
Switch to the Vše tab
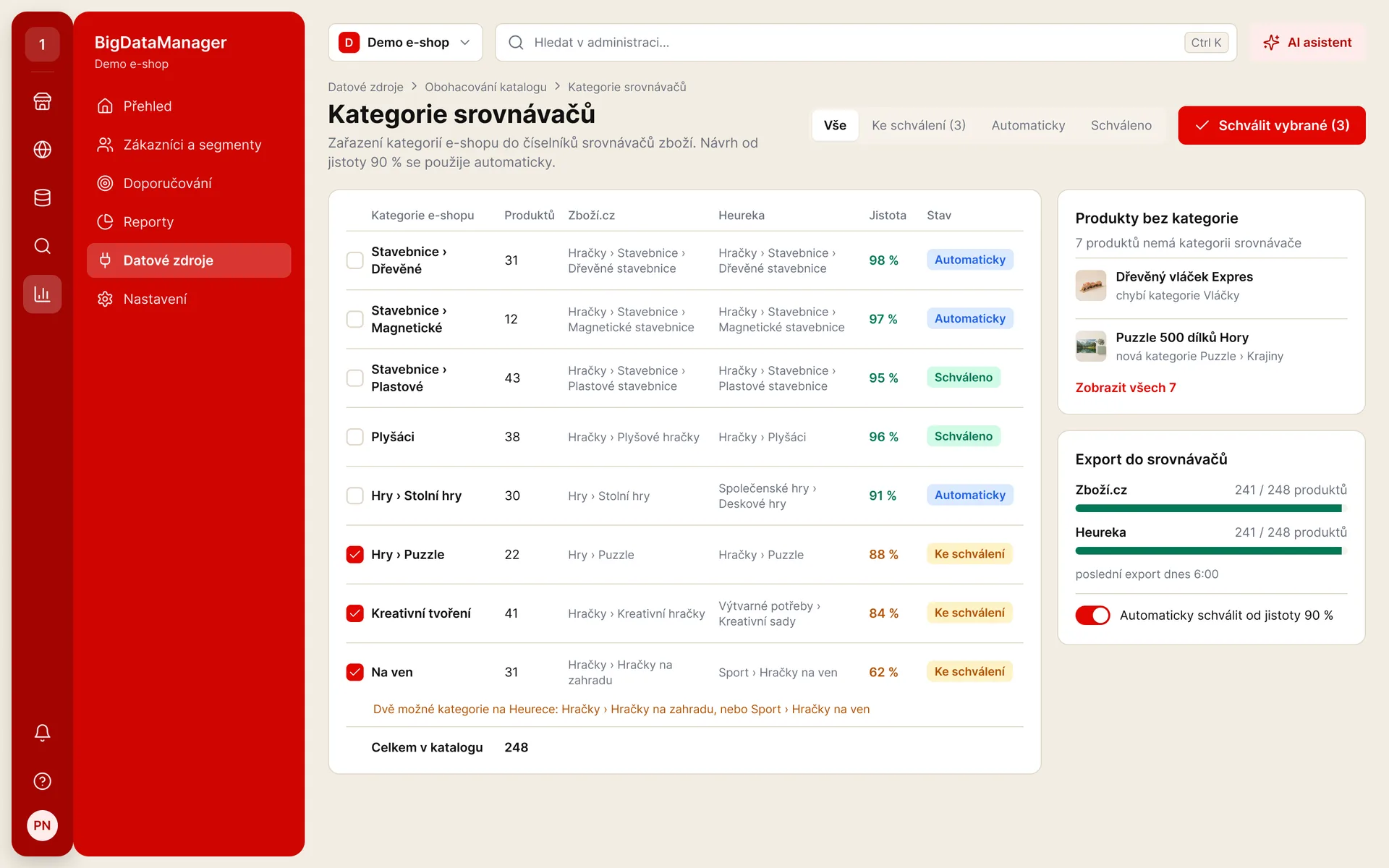[835, 125]
